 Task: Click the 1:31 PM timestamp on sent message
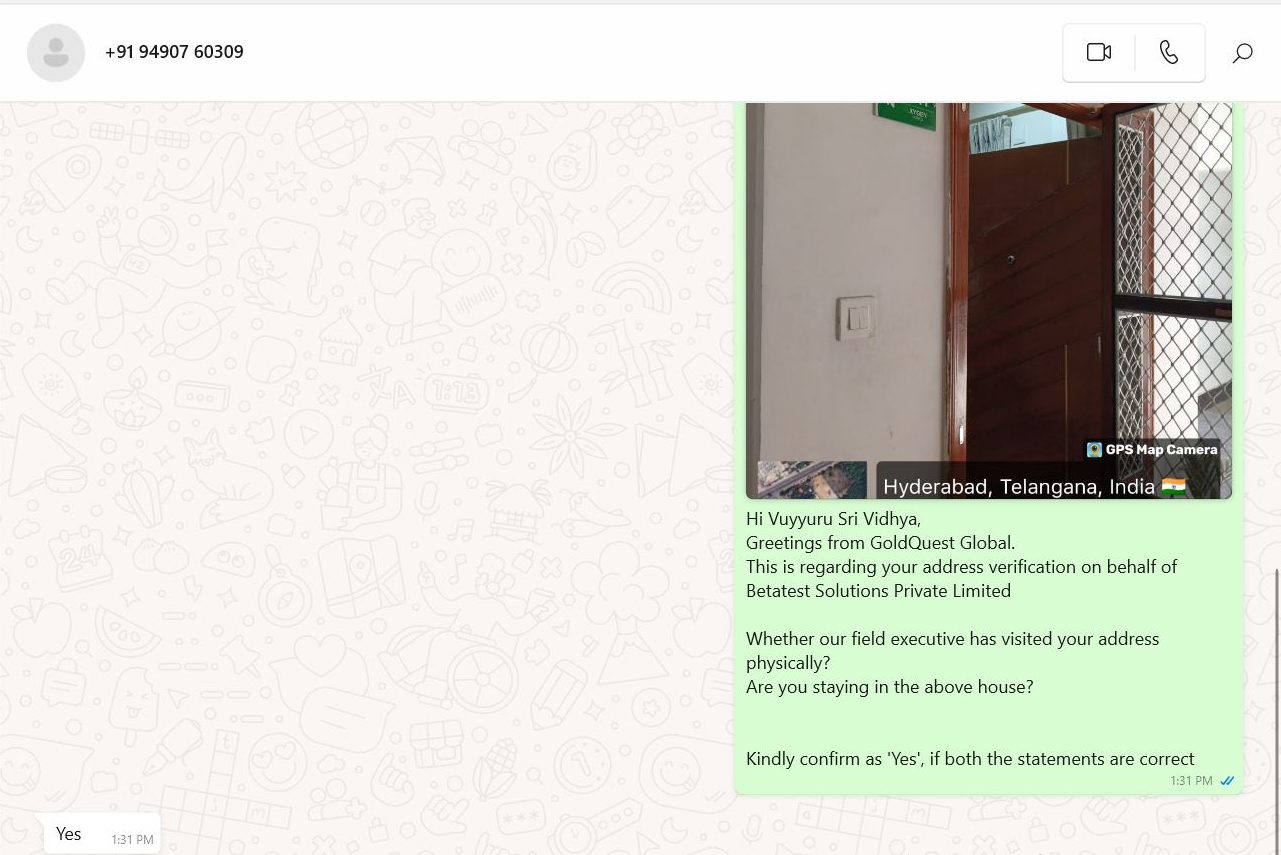click(1191, 781)
